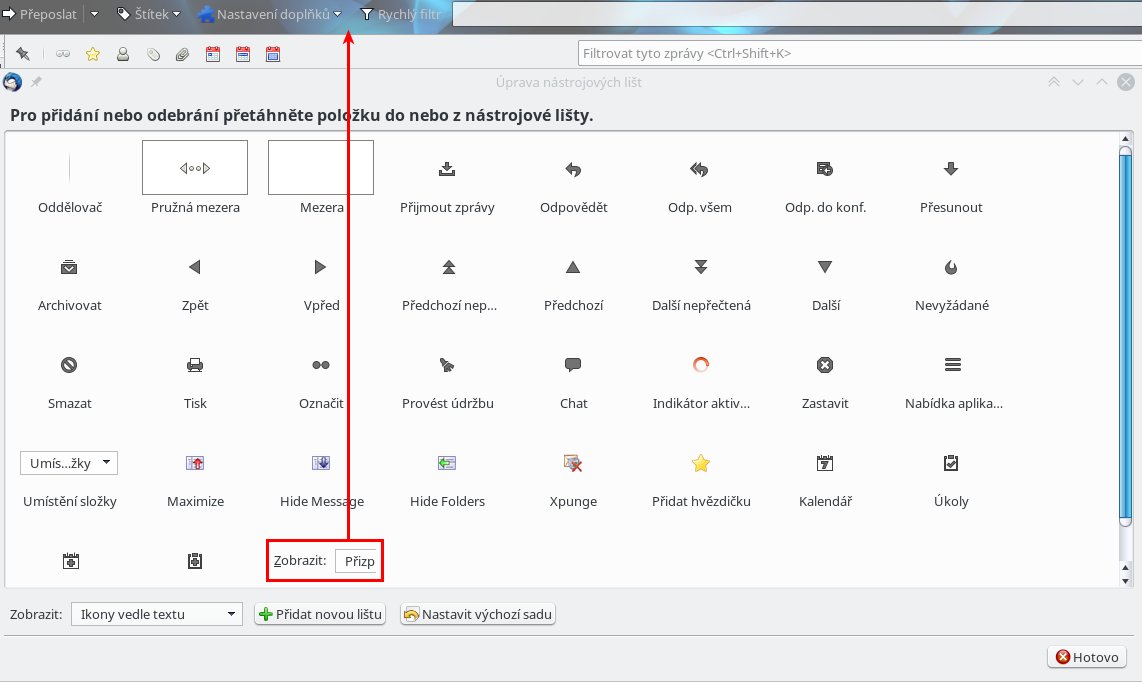Viewport: 1142px width, 682px height.
Task: Select the Xpunge icon
Action: click(x=573, y=463)
